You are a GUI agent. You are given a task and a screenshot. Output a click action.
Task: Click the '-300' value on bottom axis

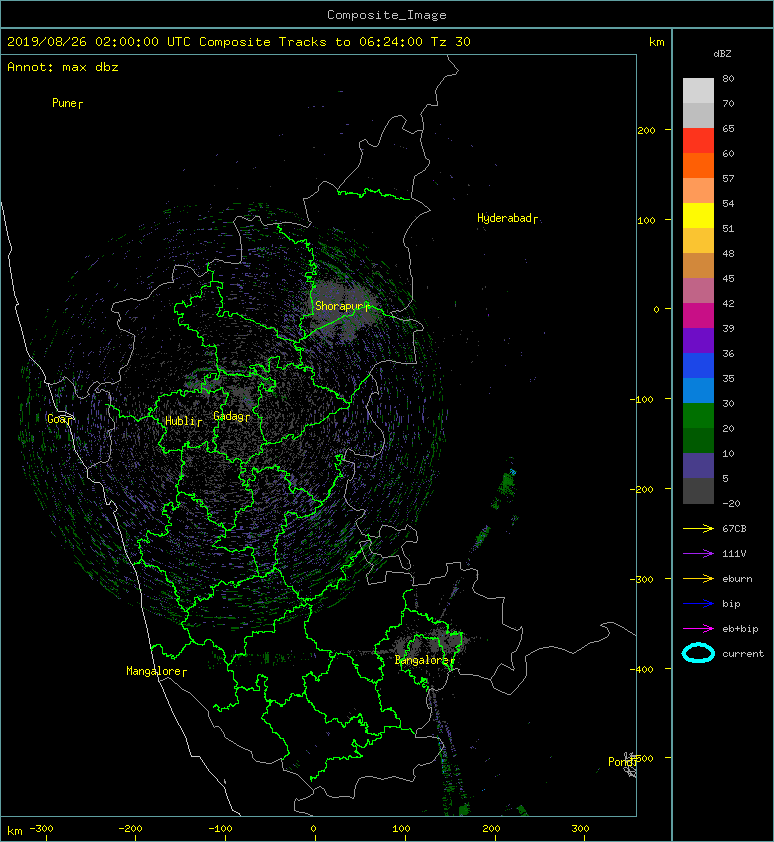pyautogui.click(x=41, y=829)
